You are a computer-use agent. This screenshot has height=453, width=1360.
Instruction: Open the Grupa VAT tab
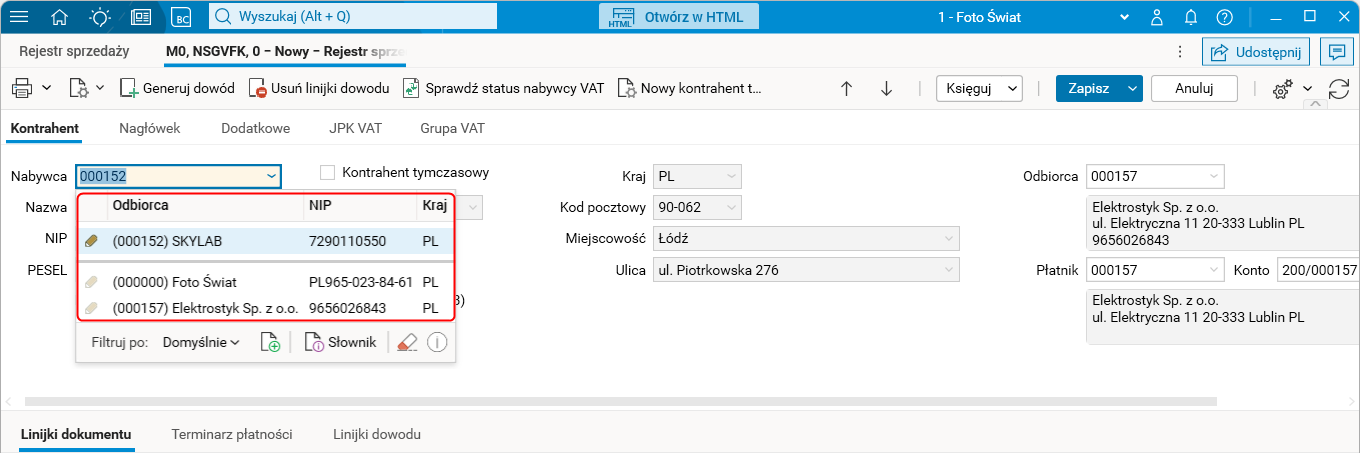[x=453, y=128]
